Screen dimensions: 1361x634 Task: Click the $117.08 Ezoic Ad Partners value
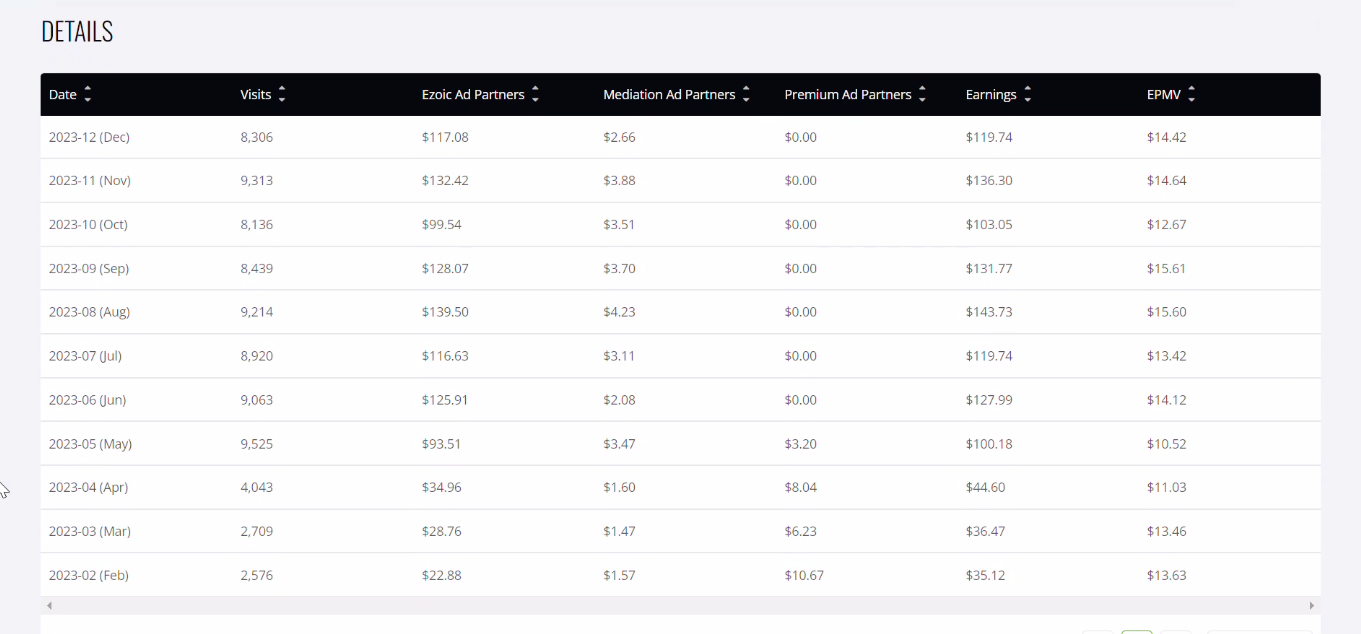(x=445, y=137)
